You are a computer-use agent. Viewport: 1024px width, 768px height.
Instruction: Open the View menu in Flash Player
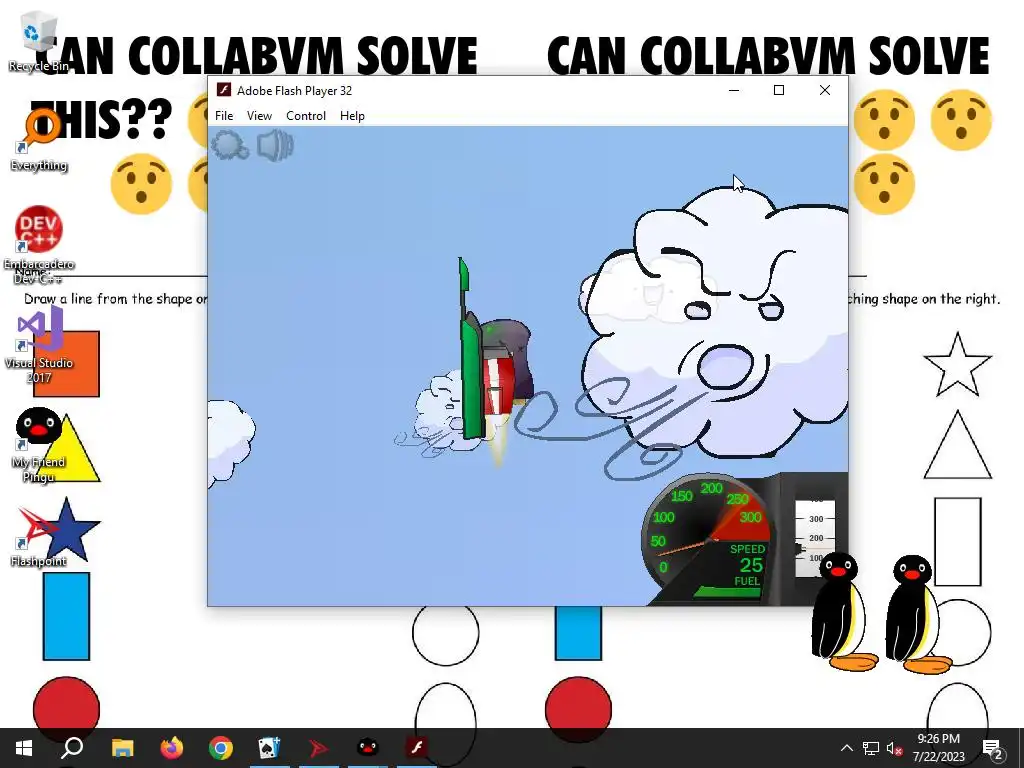[259, 116]
